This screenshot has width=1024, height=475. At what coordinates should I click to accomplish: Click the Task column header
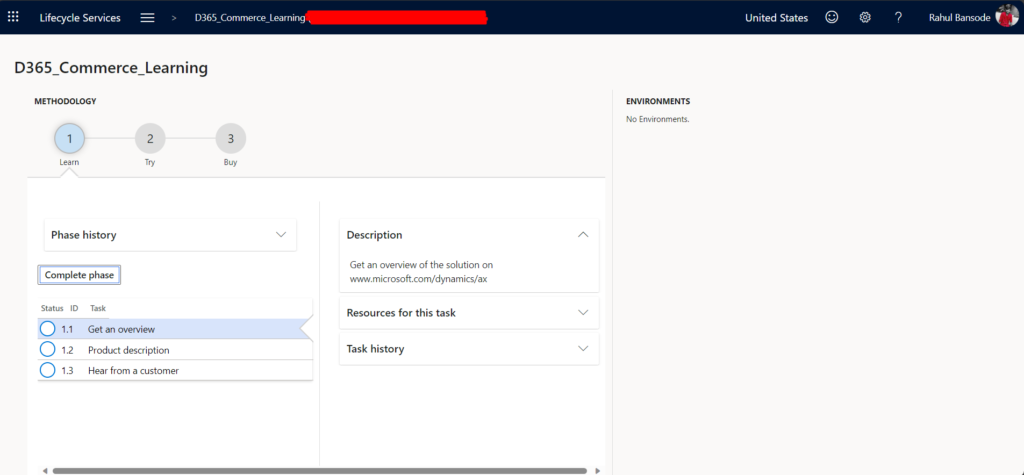pos(98,308)
